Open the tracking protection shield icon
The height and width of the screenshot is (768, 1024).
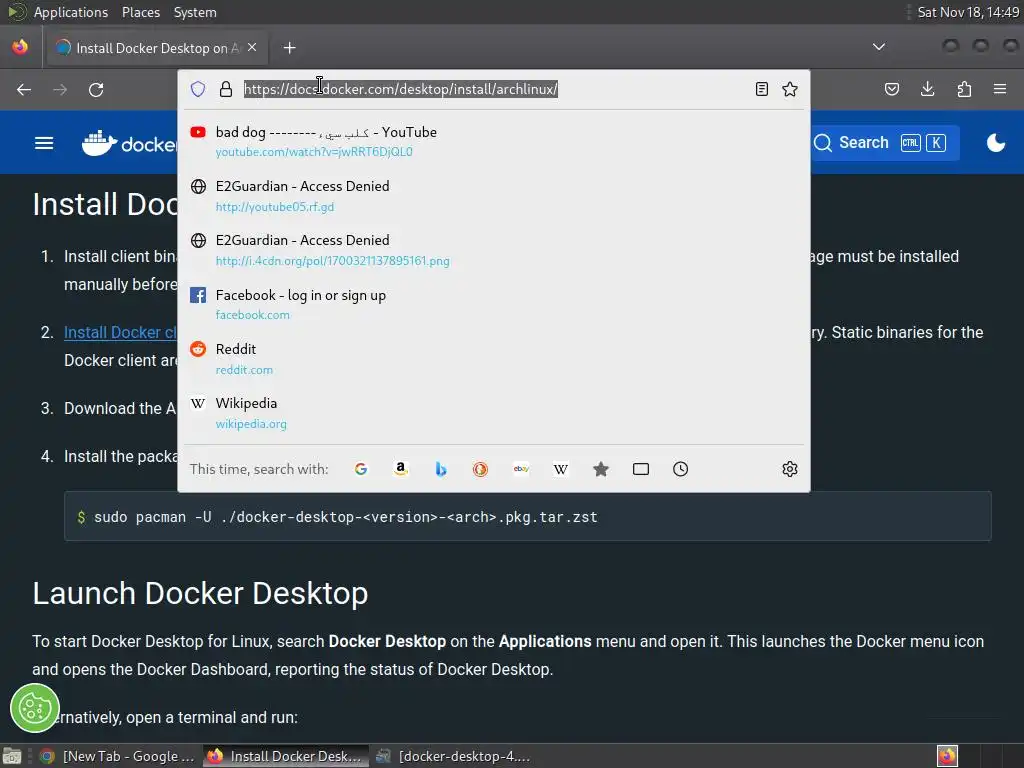coord(198,89)
